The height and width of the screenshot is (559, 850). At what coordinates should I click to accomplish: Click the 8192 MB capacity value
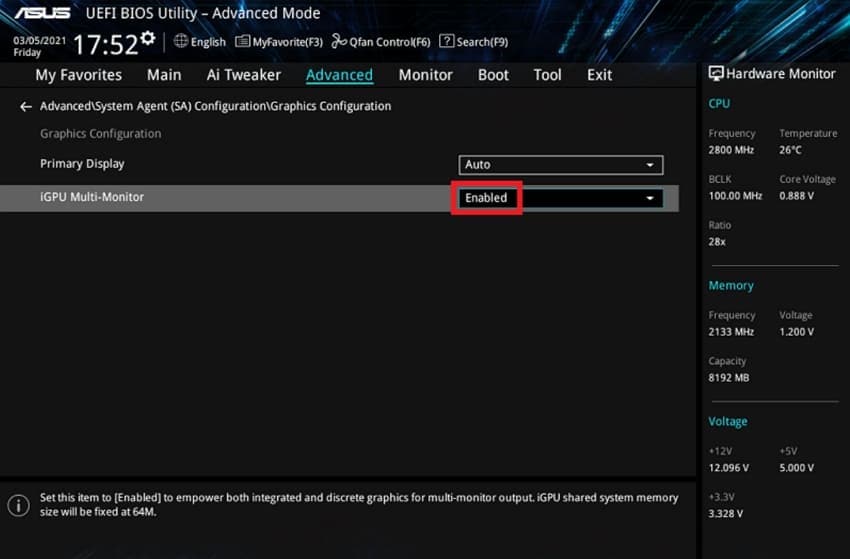[x=729, y=378]
